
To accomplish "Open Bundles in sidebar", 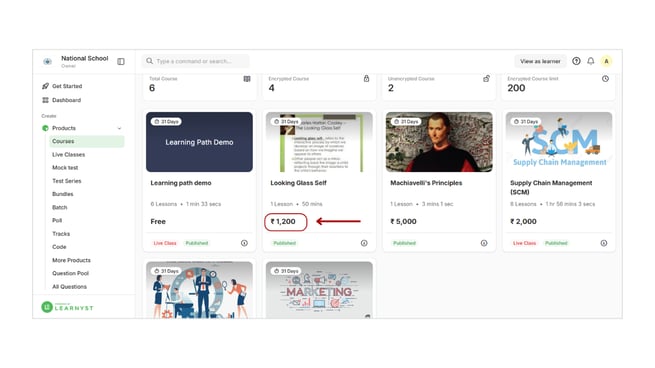I will [x=63, y=194].
